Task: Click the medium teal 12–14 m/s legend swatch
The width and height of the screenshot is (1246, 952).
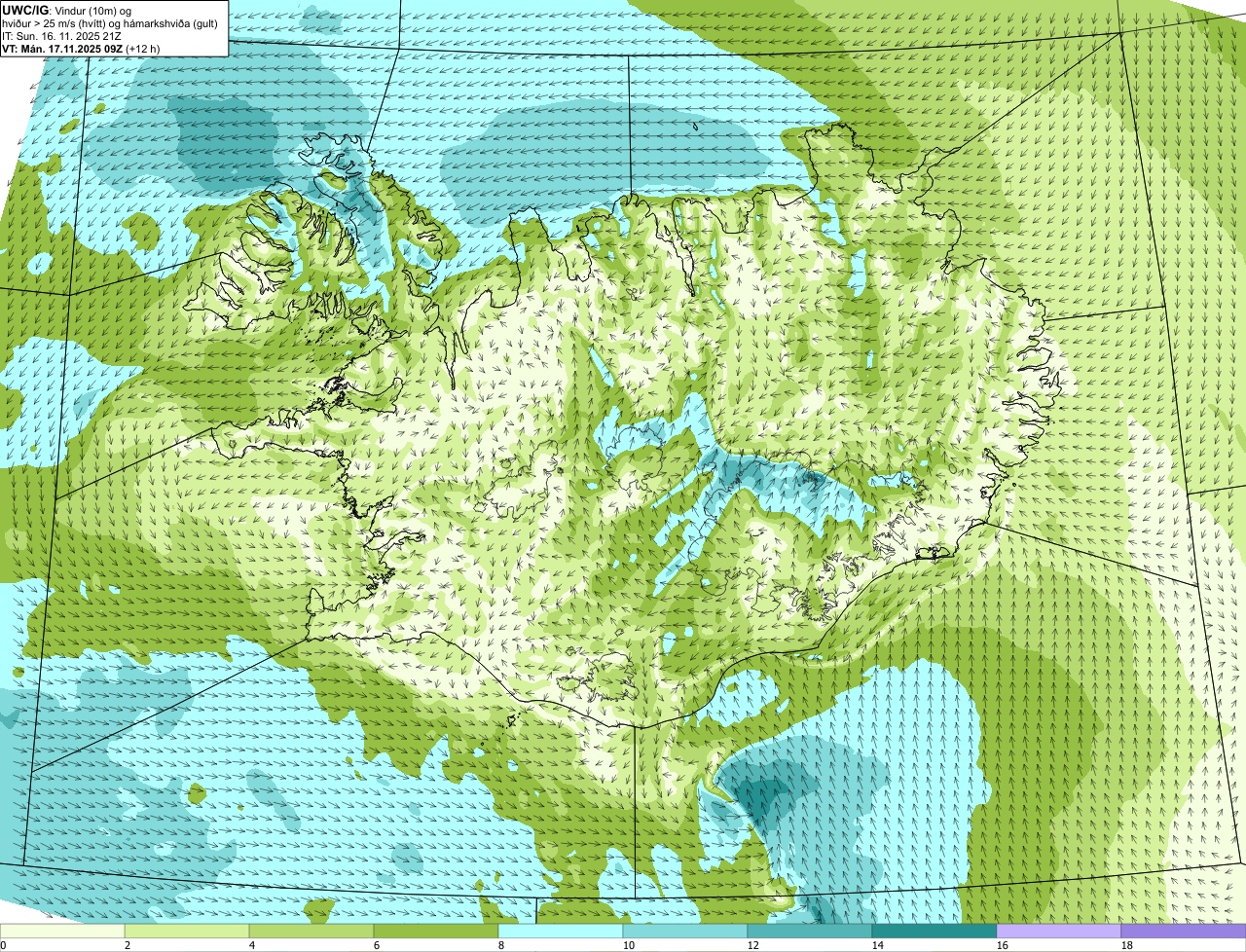Action: point(810,932)
